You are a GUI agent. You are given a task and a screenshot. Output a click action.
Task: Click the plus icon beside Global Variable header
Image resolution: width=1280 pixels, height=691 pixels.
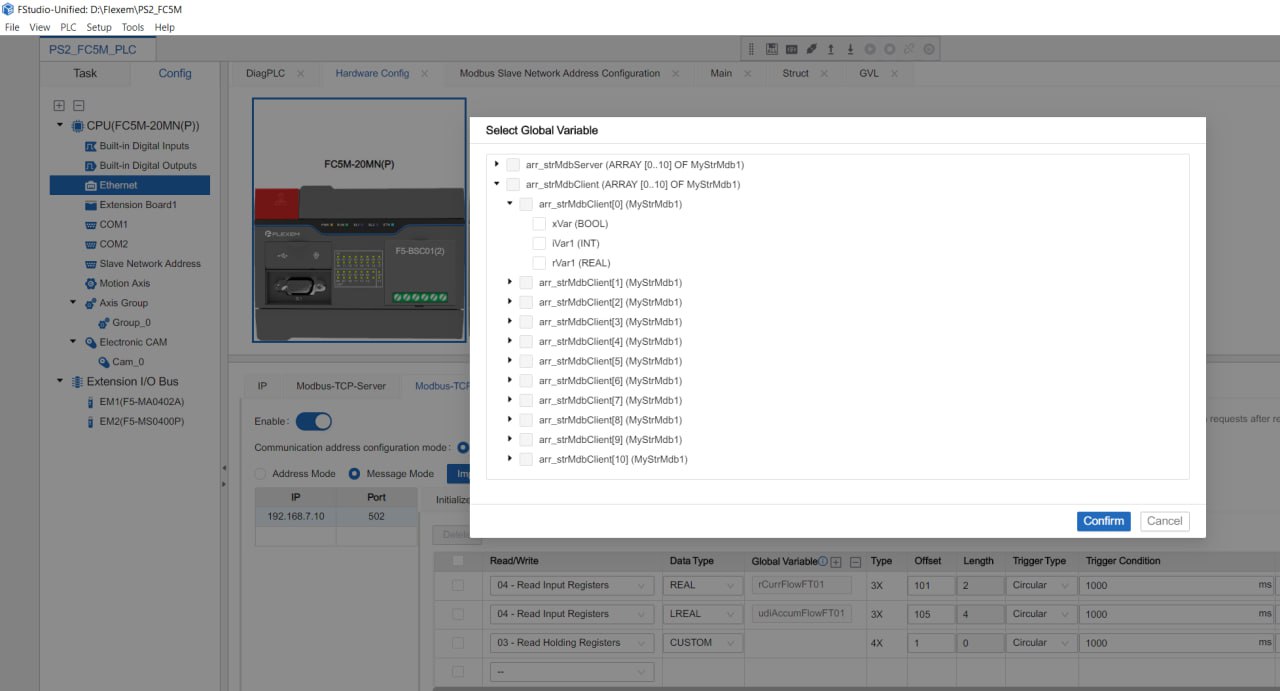(836, 562)
